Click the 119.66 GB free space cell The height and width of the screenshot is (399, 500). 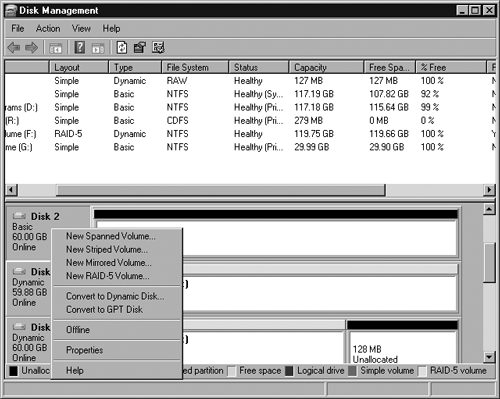(389, 134)
